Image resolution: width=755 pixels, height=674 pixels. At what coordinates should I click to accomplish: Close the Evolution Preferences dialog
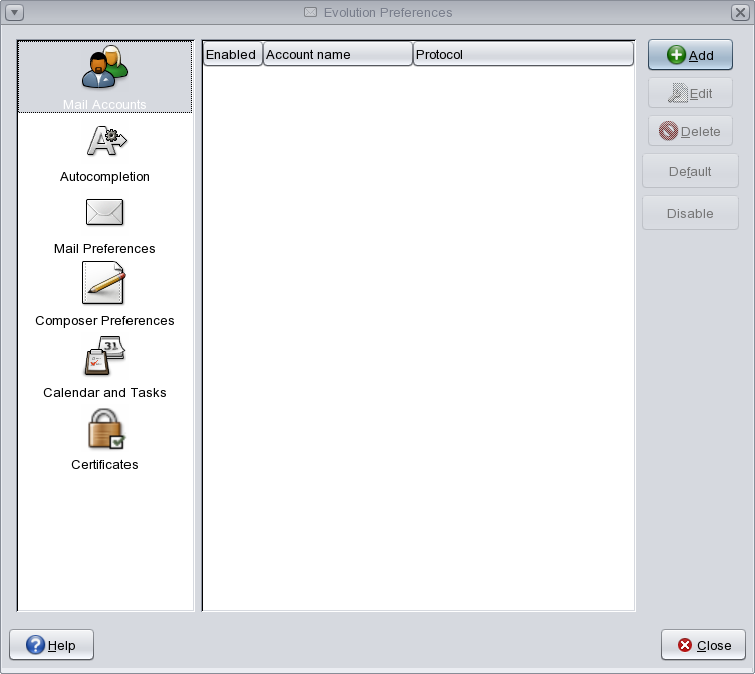pos(703,645)
